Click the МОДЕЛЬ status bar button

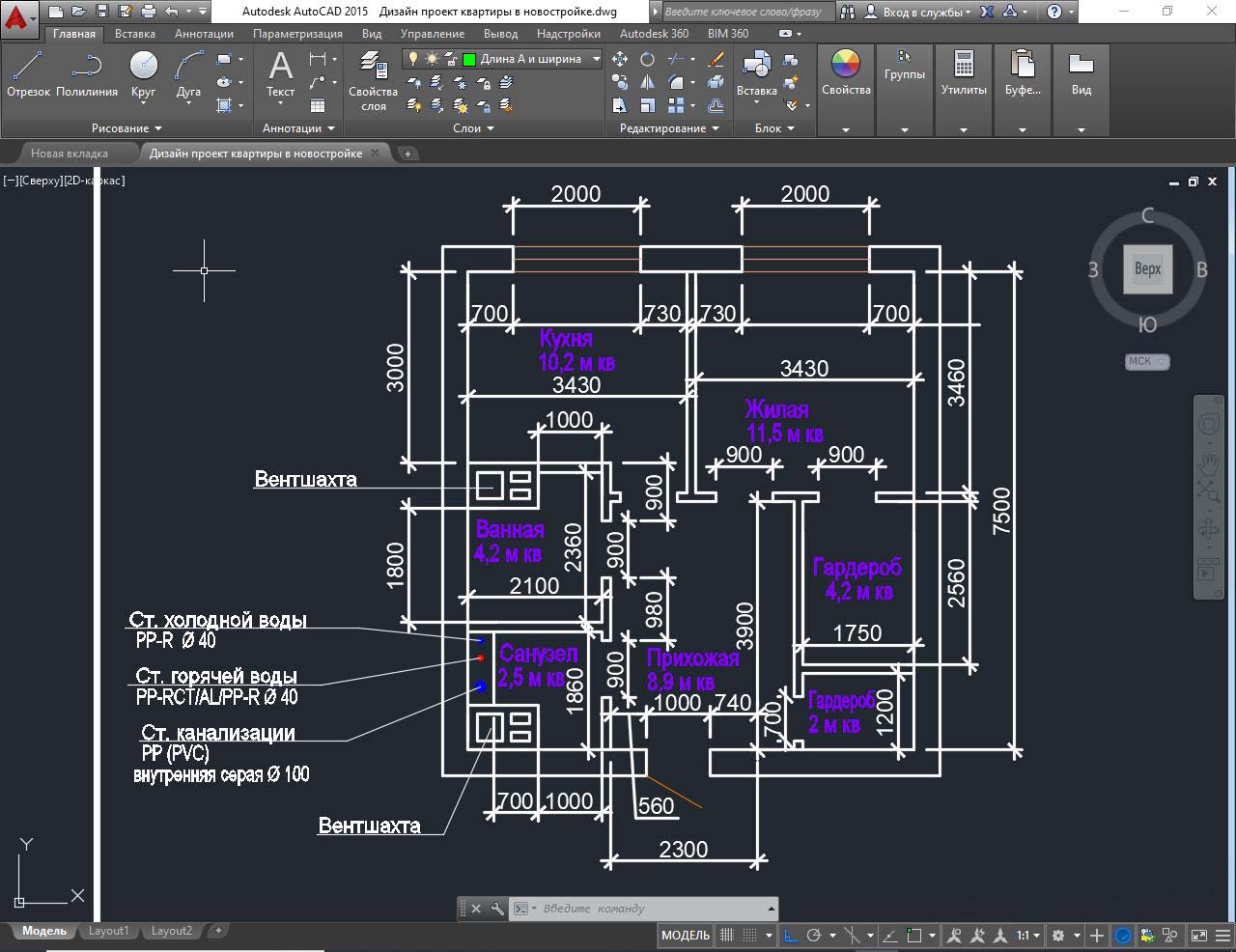pos(686,936)
